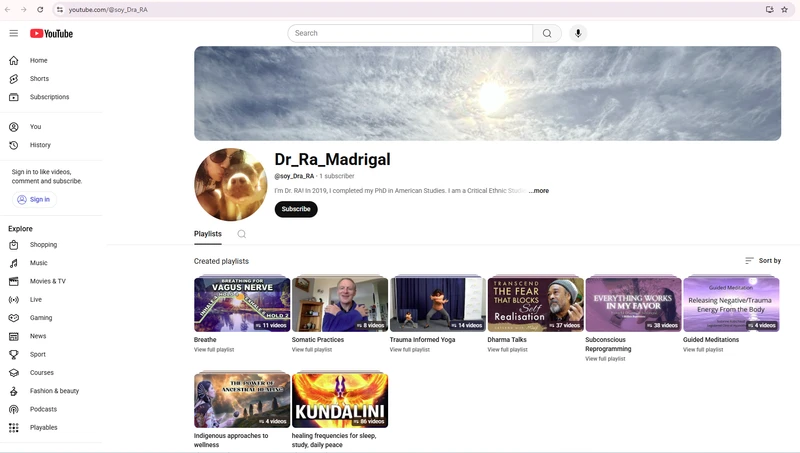View full playlist for Dharma Talks
The height and width of the screenshot is (453, 800).
(x=507, y=349)
